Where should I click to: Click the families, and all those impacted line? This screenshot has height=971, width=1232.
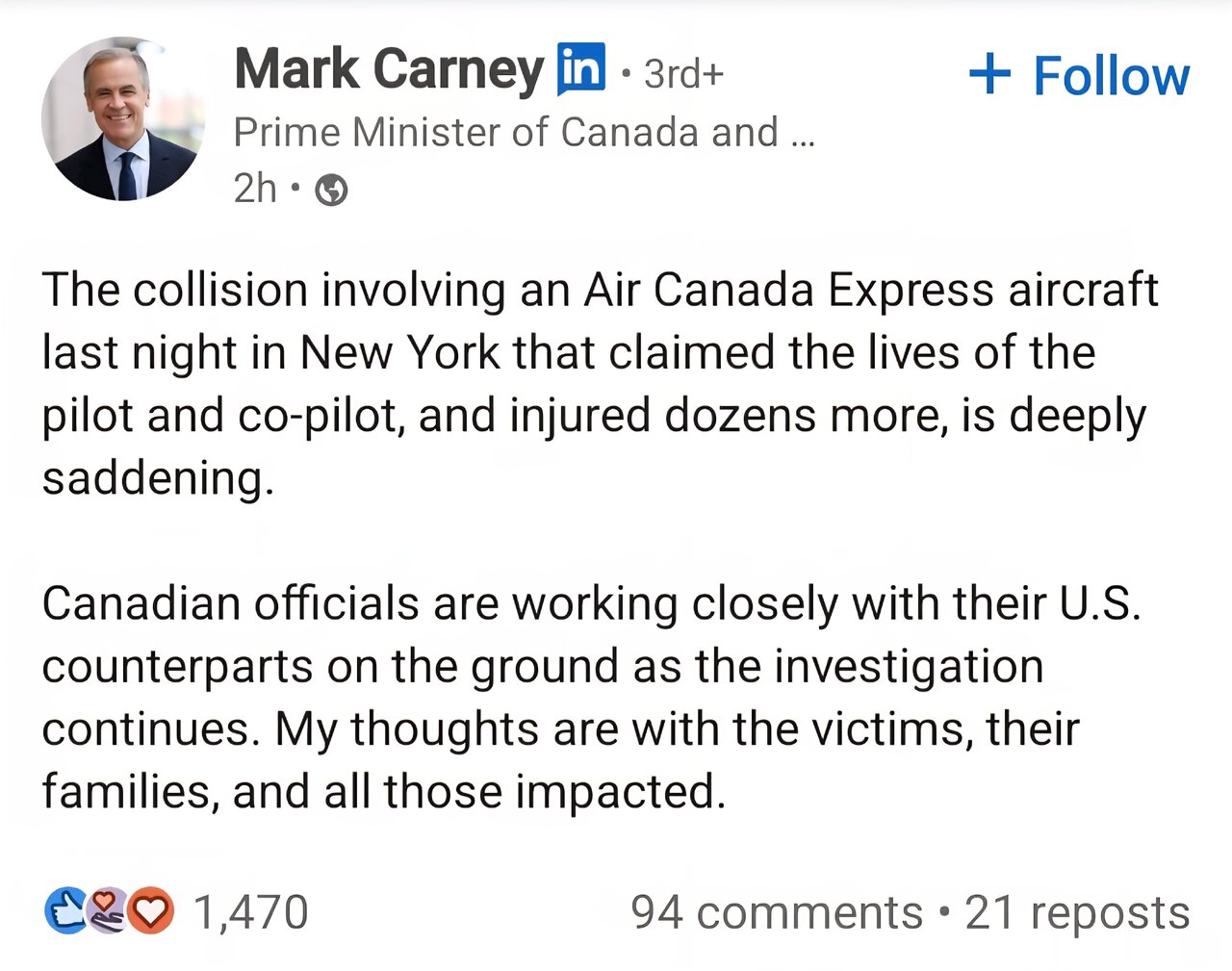[x=382, y=792]
